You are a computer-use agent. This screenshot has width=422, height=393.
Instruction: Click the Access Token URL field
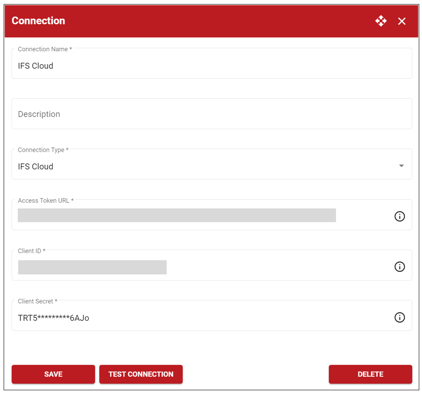click(x=212, y=215)
